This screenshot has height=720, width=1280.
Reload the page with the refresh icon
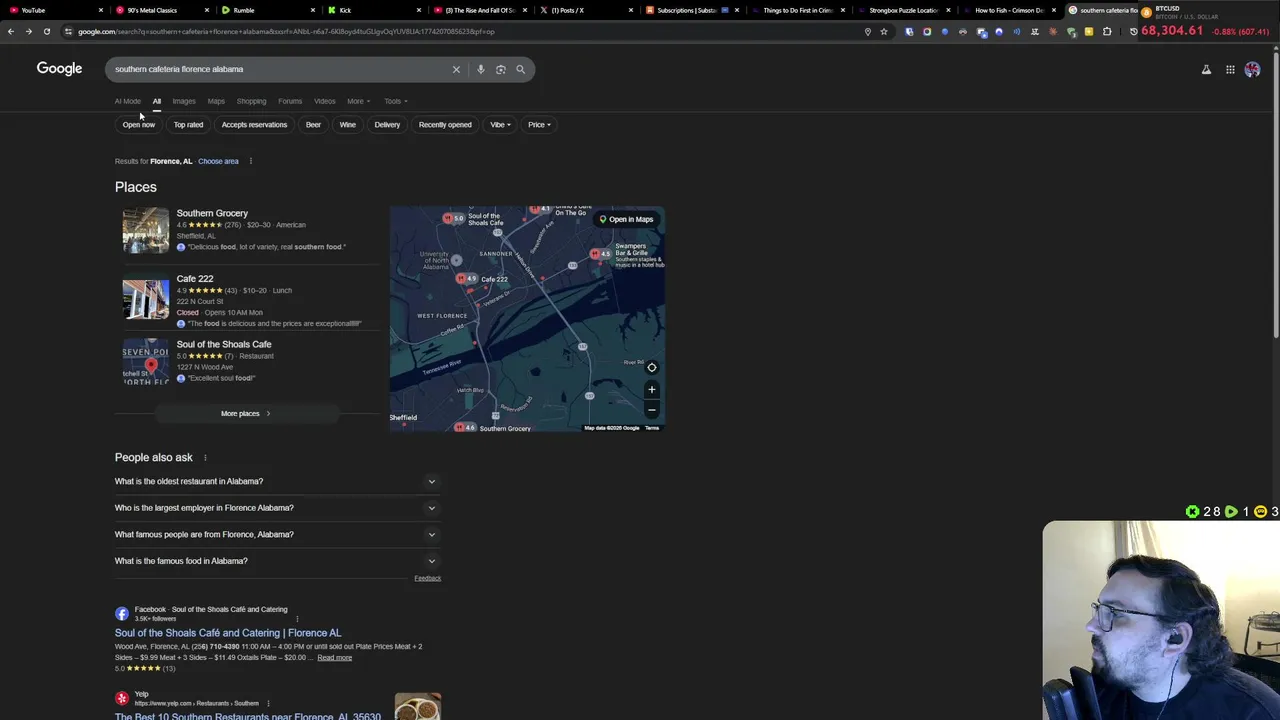(x=46, y=31)
